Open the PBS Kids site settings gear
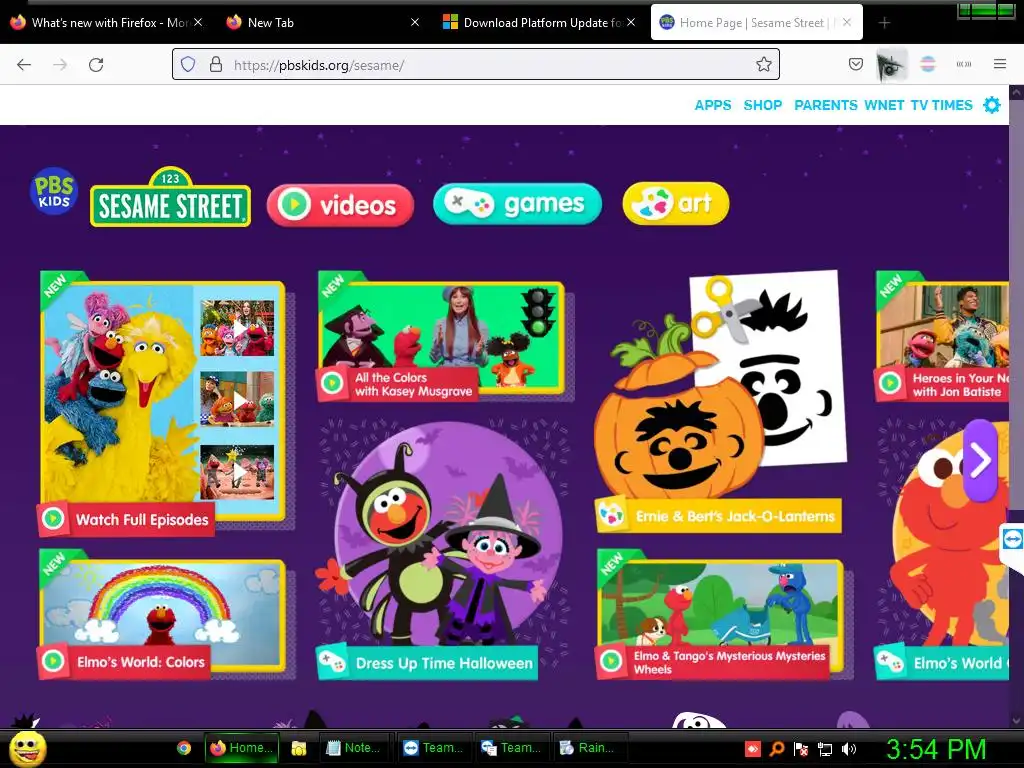Image resolution: width=1024 pixels, height=768 pixels. (991, 105)
